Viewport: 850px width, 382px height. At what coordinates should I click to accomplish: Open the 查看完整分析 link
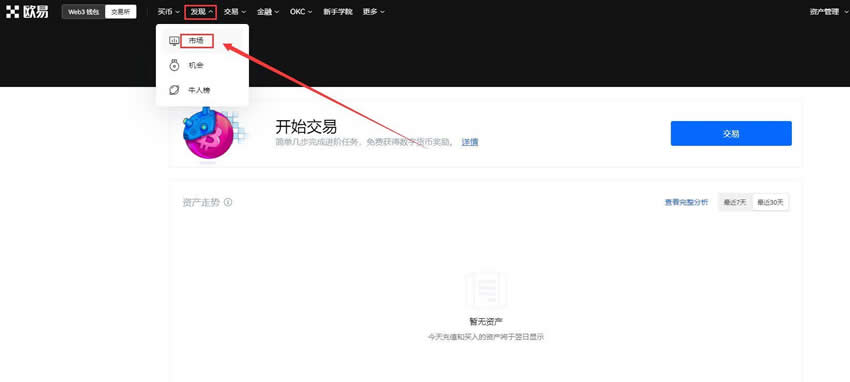[x=686, y=202]
